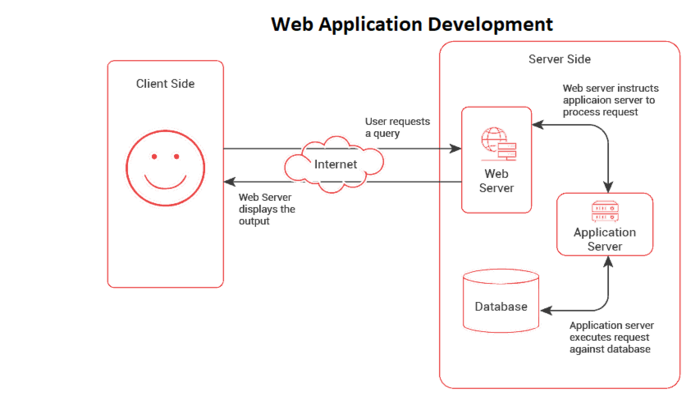Select the 'Application Server' text label
The height and width of the screenshot is (400, 700).
coord(605,239)
